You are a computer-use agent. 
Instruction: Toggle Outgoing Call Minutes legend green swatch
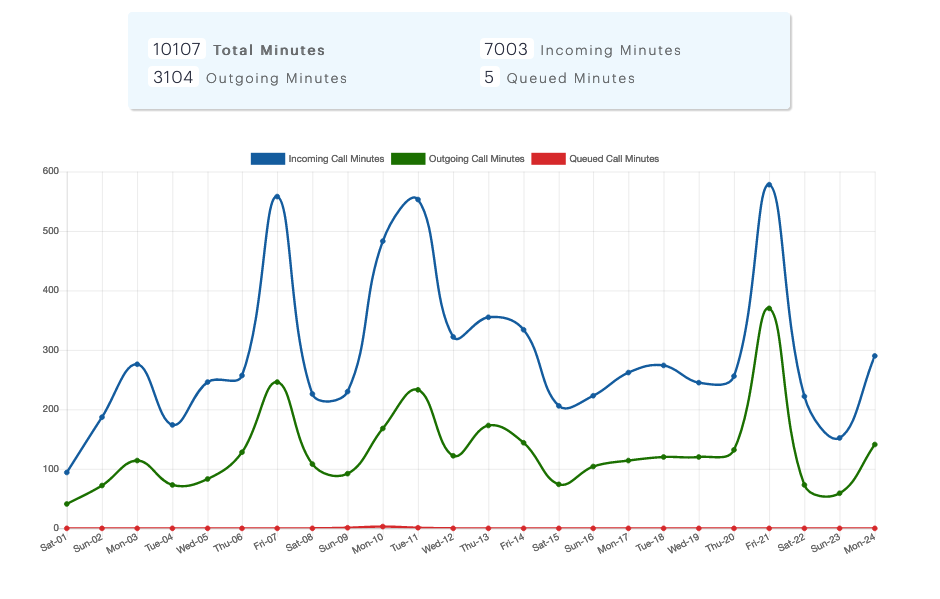408,159
